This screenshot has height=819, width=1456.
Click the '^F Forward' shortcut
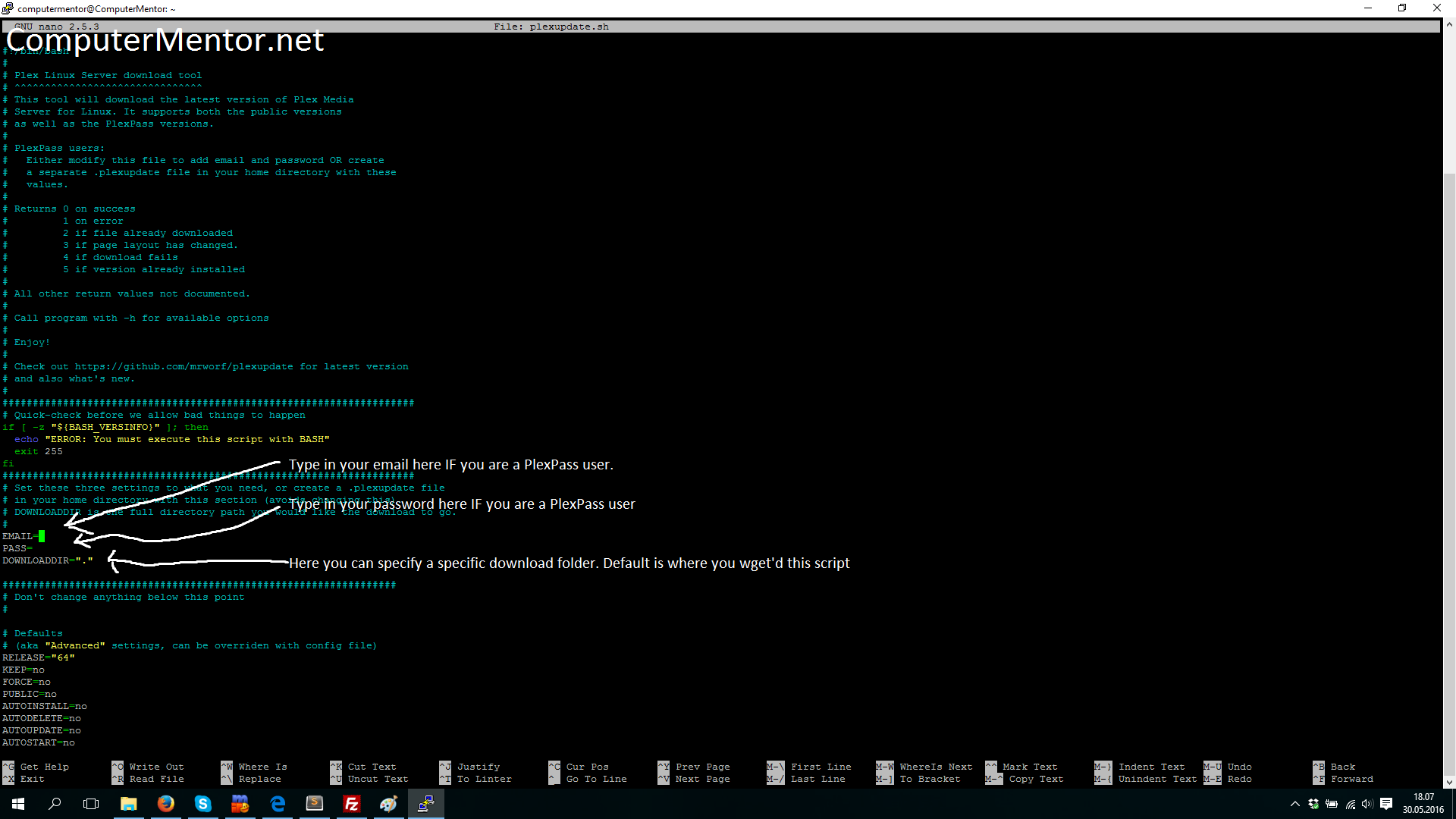(1343, 779)
